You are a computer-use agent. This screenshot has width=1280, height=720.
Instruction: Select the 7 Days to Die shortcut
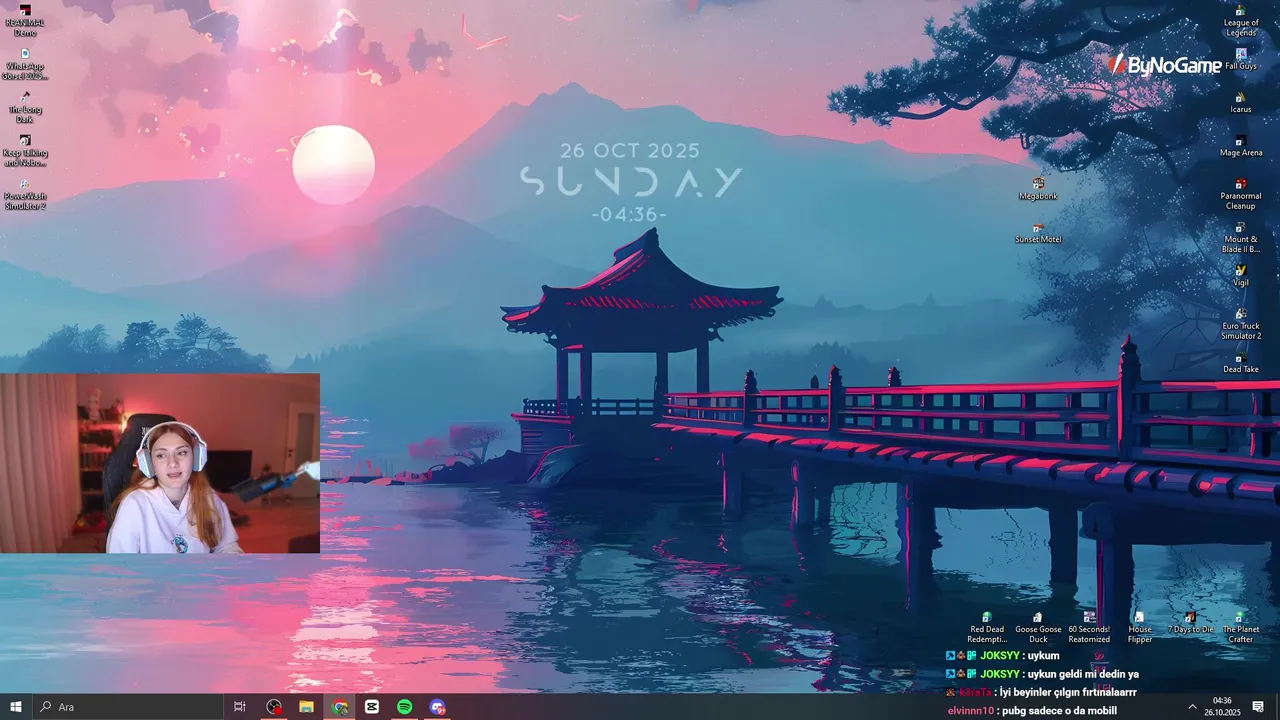[x=1190, y=622]
